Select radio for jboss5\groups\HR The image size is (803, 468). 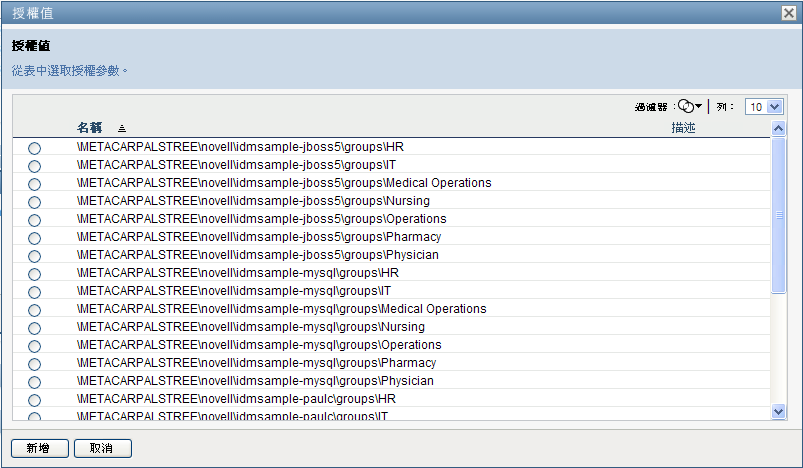34,148
